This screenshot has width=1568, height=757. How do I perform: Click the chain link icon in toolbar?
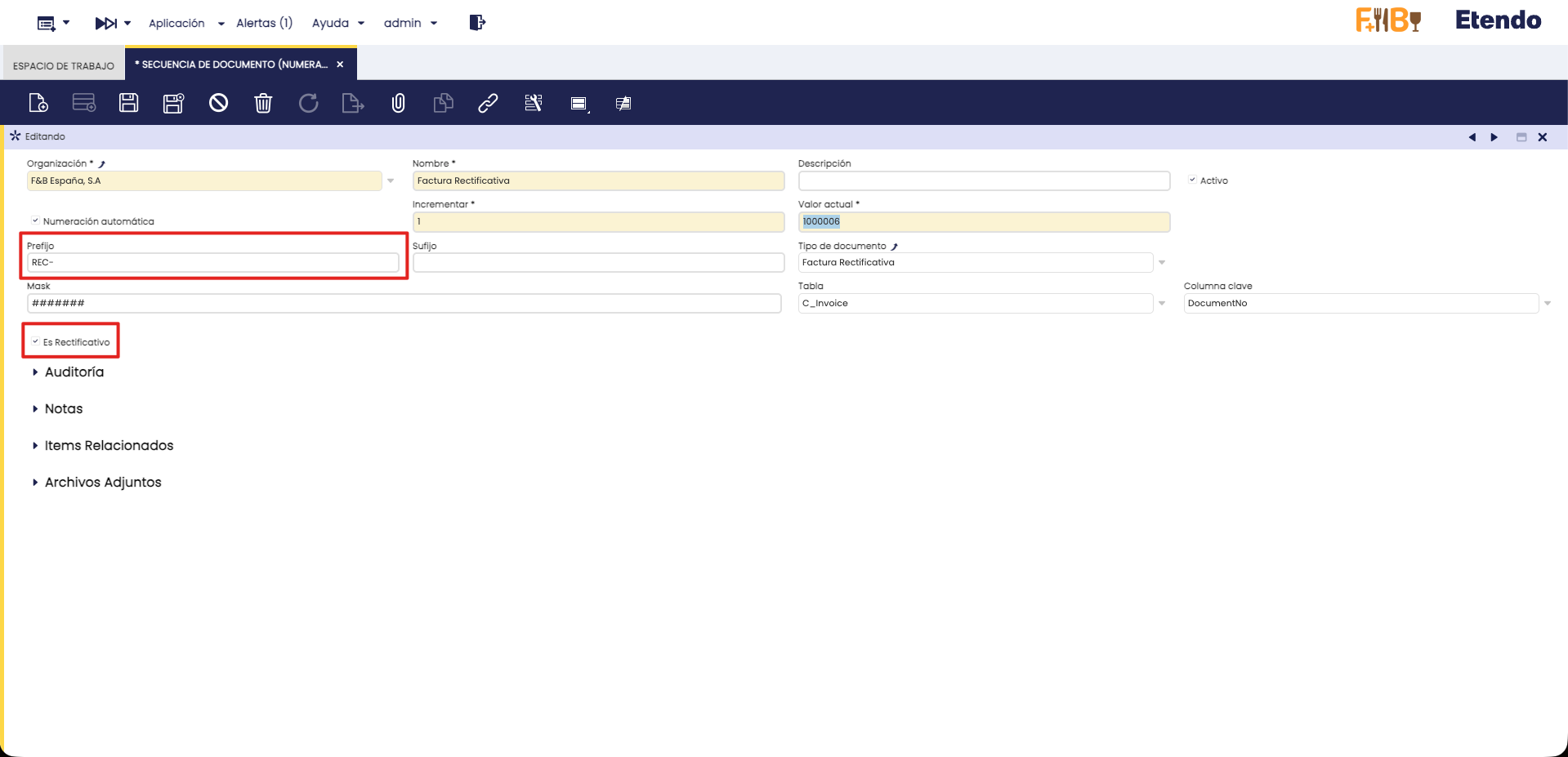click(x=488, y=103)
